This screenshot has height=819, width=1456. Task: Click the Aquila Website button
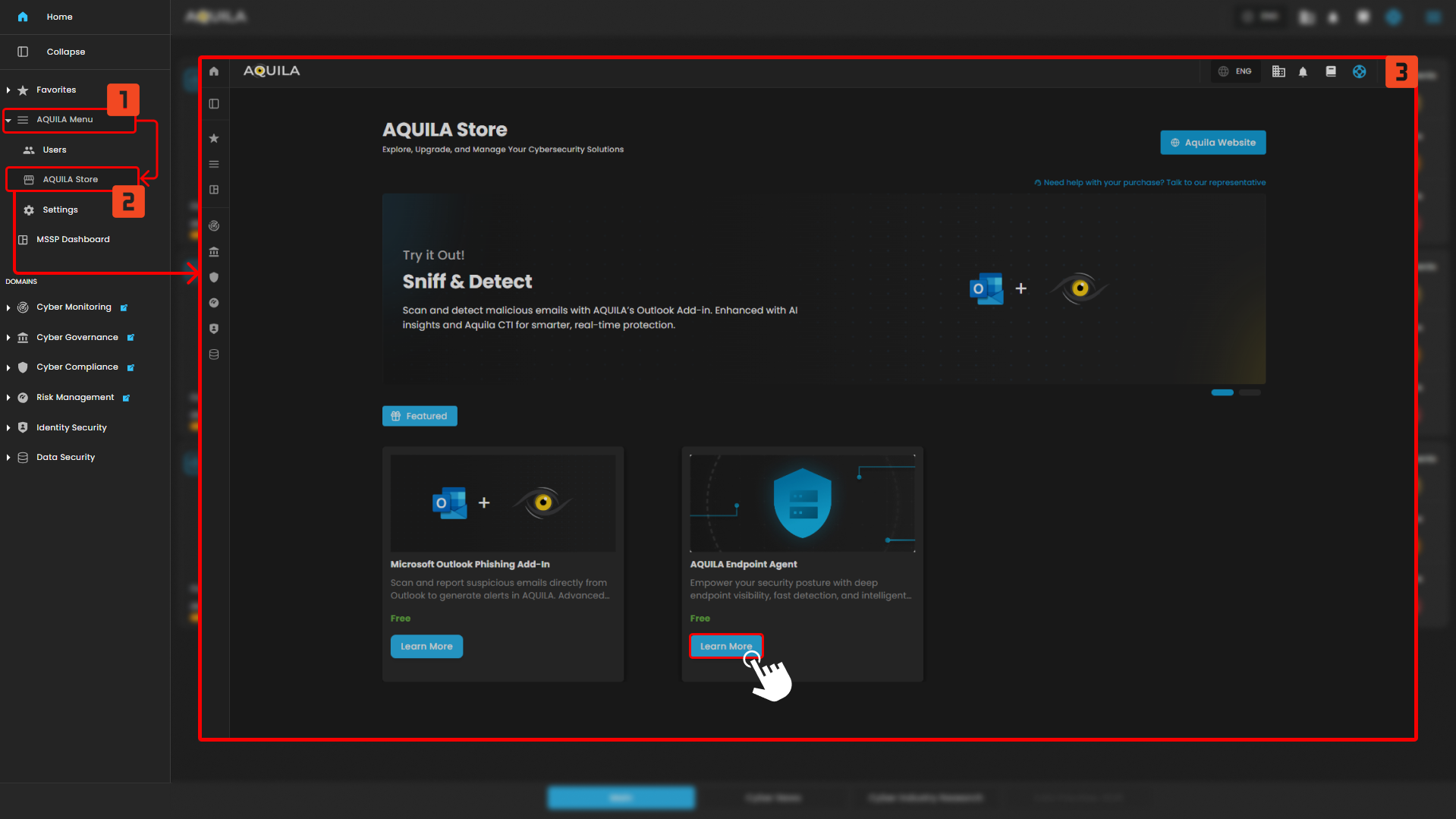pos(1212,143)
